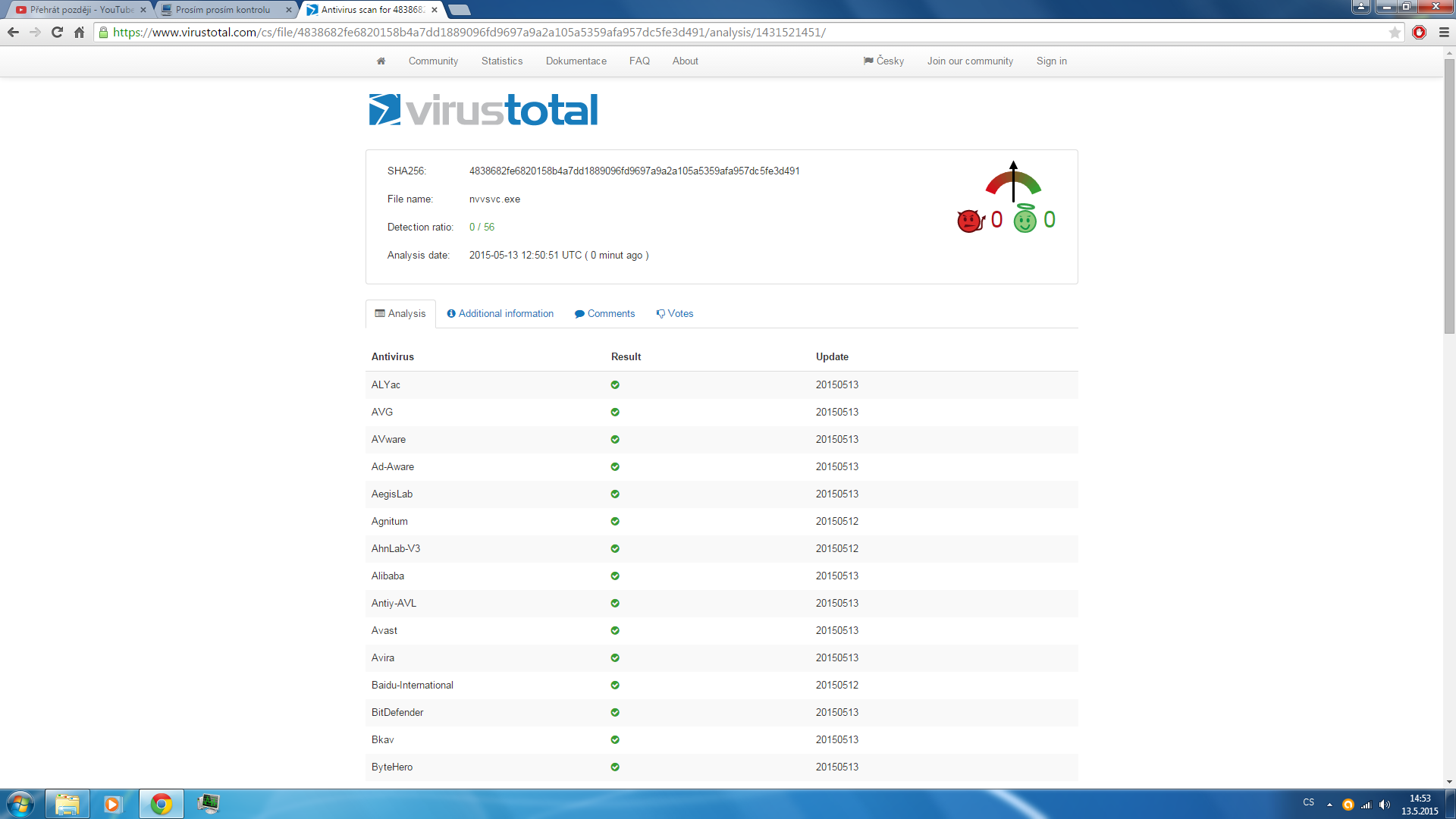This screenshot has width=1456, height=819.
Task: Go forward with the browser forward arrow
Action: 35,33
